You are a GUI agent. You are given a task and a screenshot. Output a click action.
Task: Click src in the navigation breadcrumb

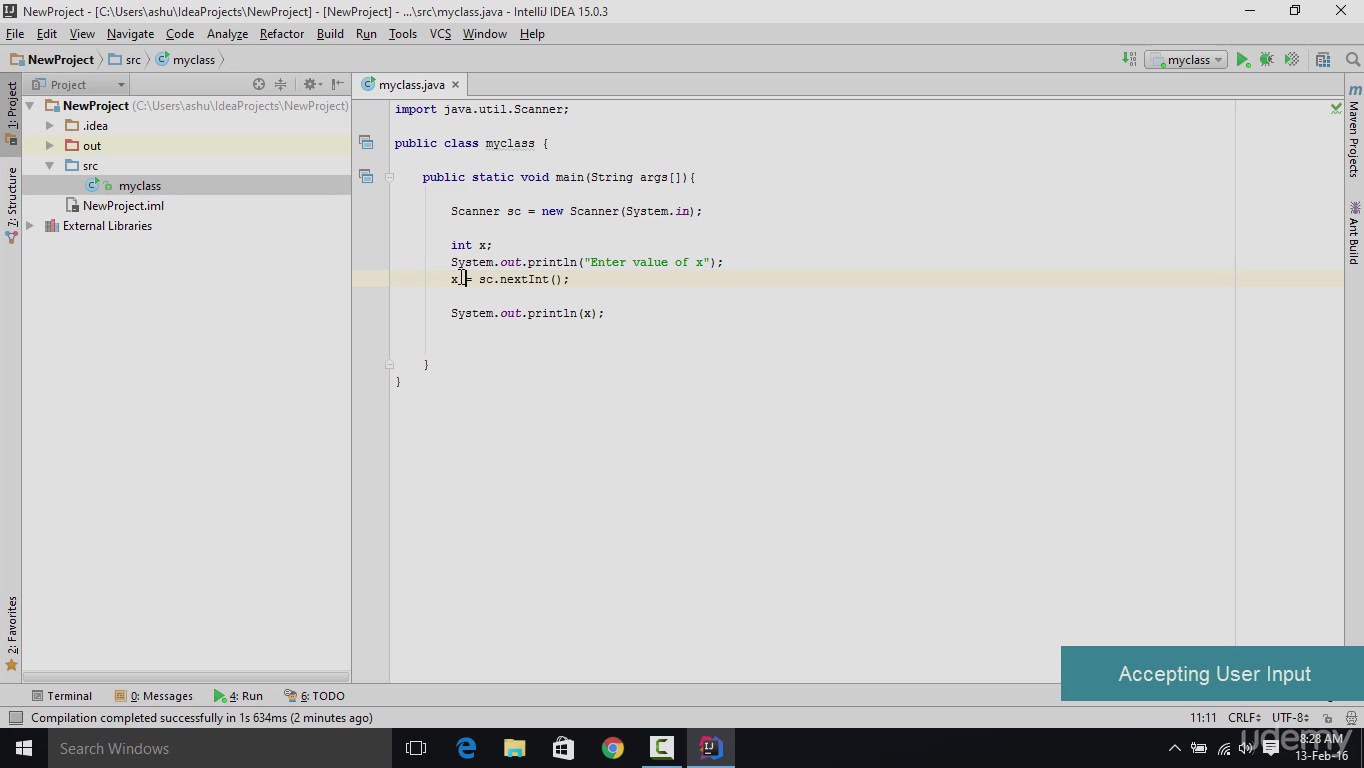[125, 60]
